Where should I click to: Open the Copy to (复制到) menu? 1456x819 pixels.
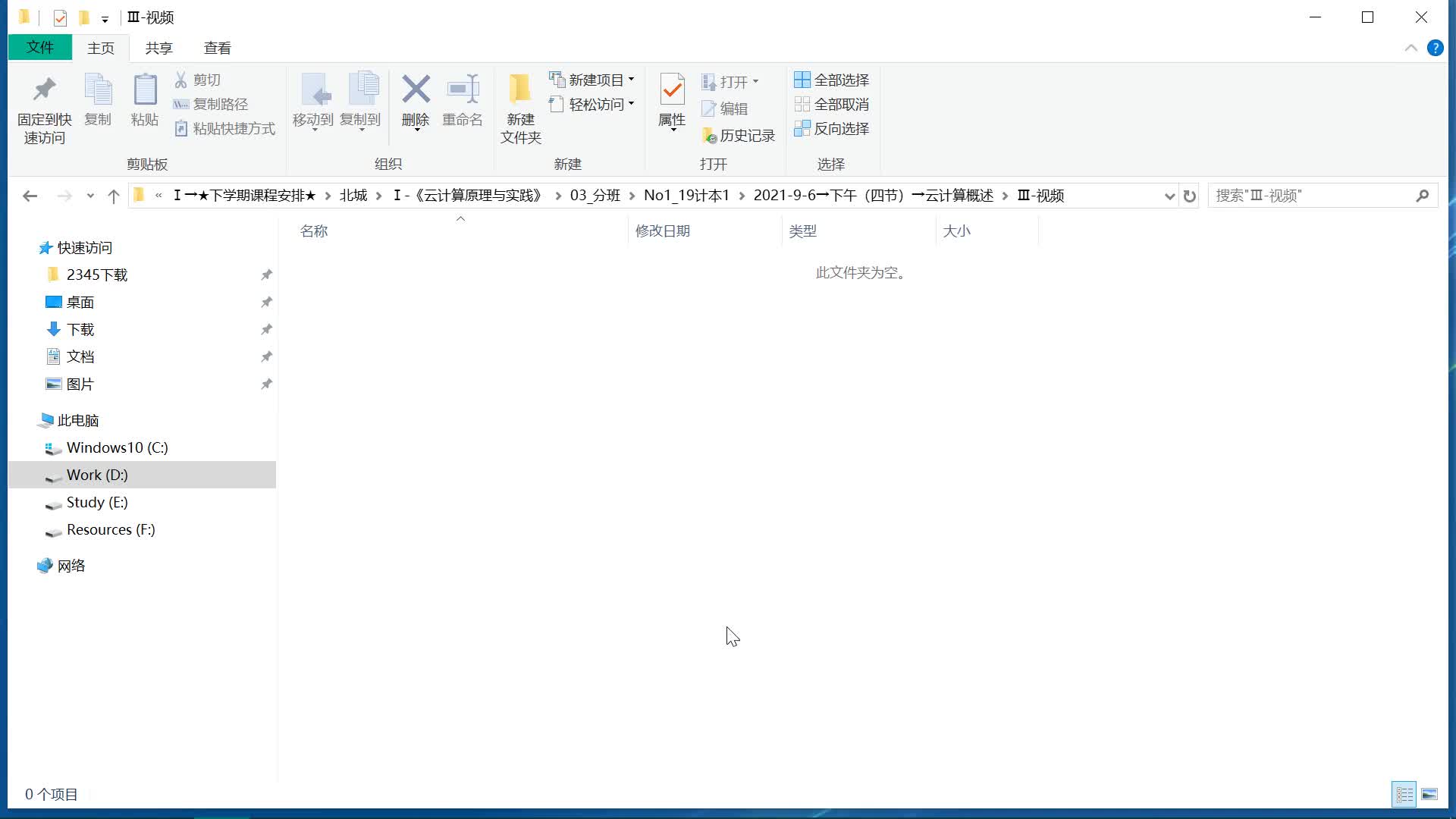[x=360, y=102]
